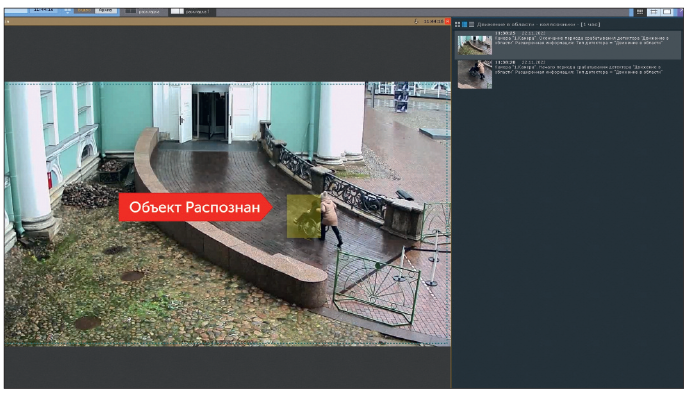Click the yellow highlighted detection box
The width and height of the screenshot is (691, 394).
[x=304, y=216]
